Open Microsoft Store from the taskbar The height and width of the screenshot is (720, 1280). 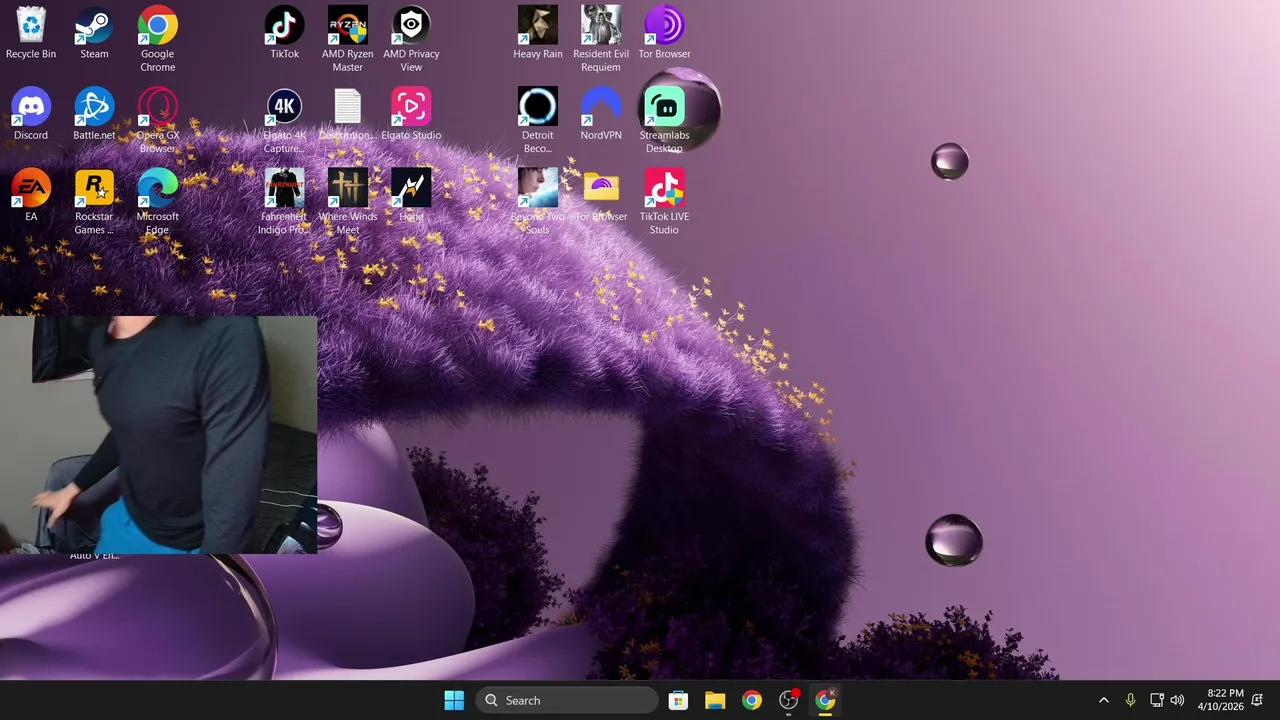click(x=678, y=700)
